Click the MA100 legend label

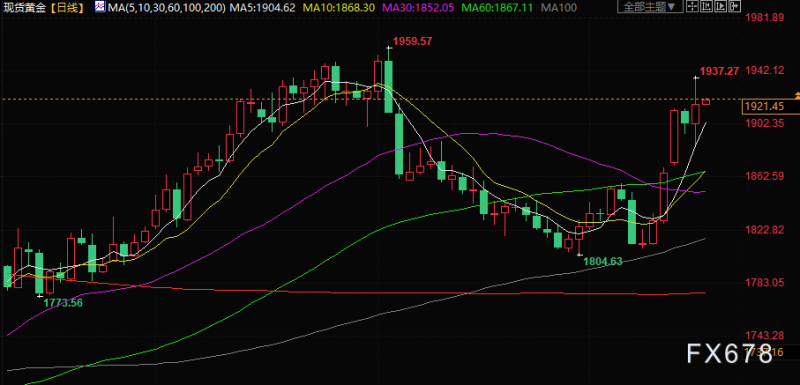(x=559, y=7)
